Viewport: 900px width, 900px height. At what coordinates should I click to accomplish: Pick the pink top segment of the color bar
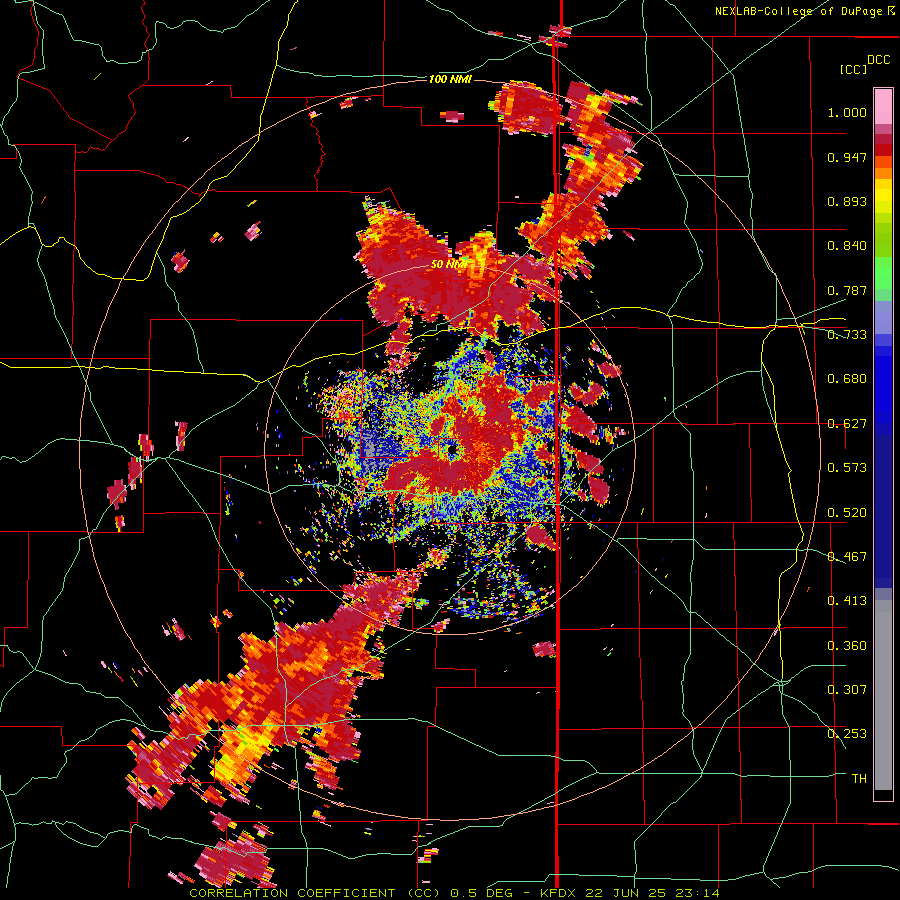coord(883,107)
